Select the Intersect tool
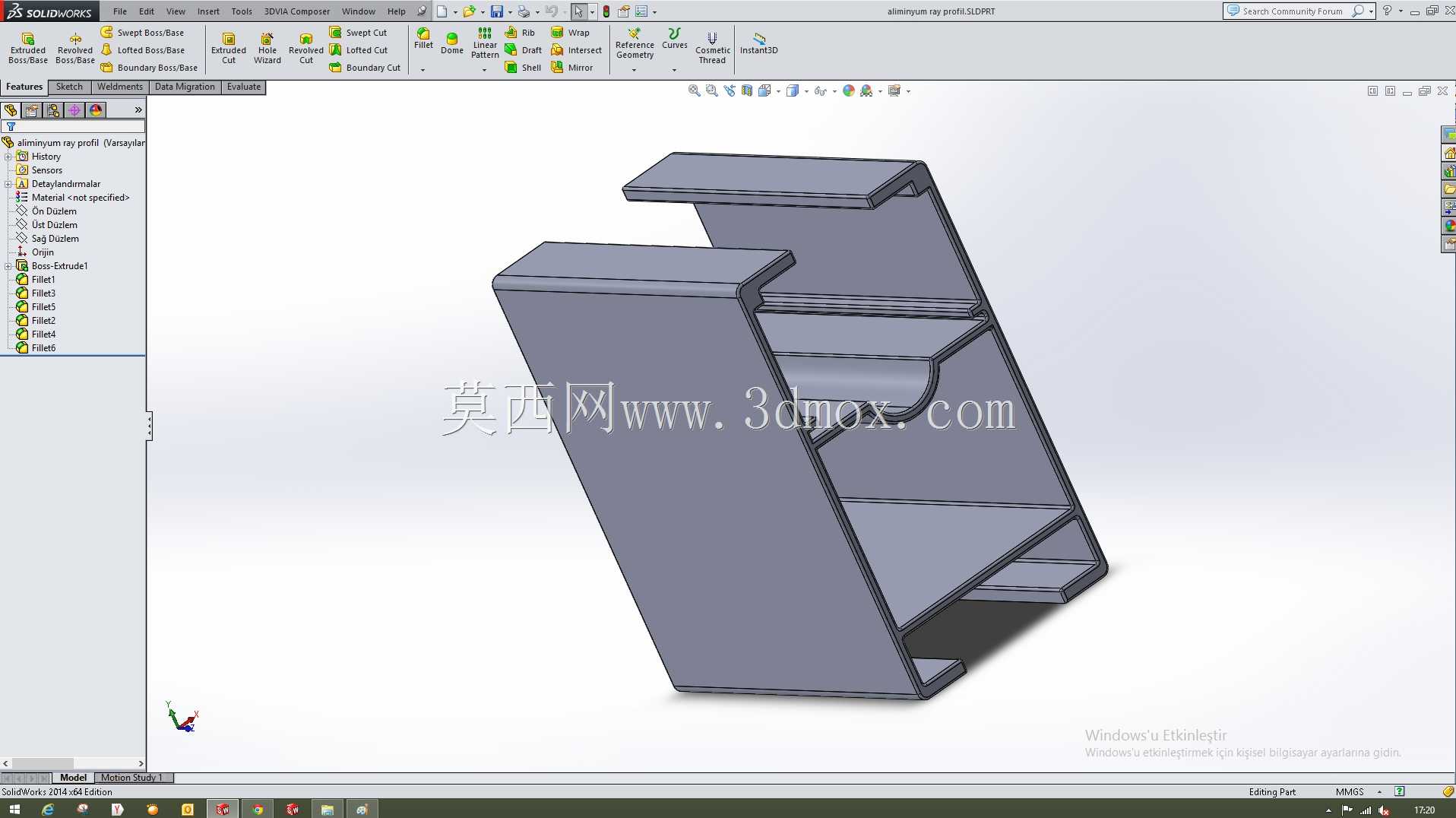This screenshot has width=1456, height=818. click(x=576, y=50)
